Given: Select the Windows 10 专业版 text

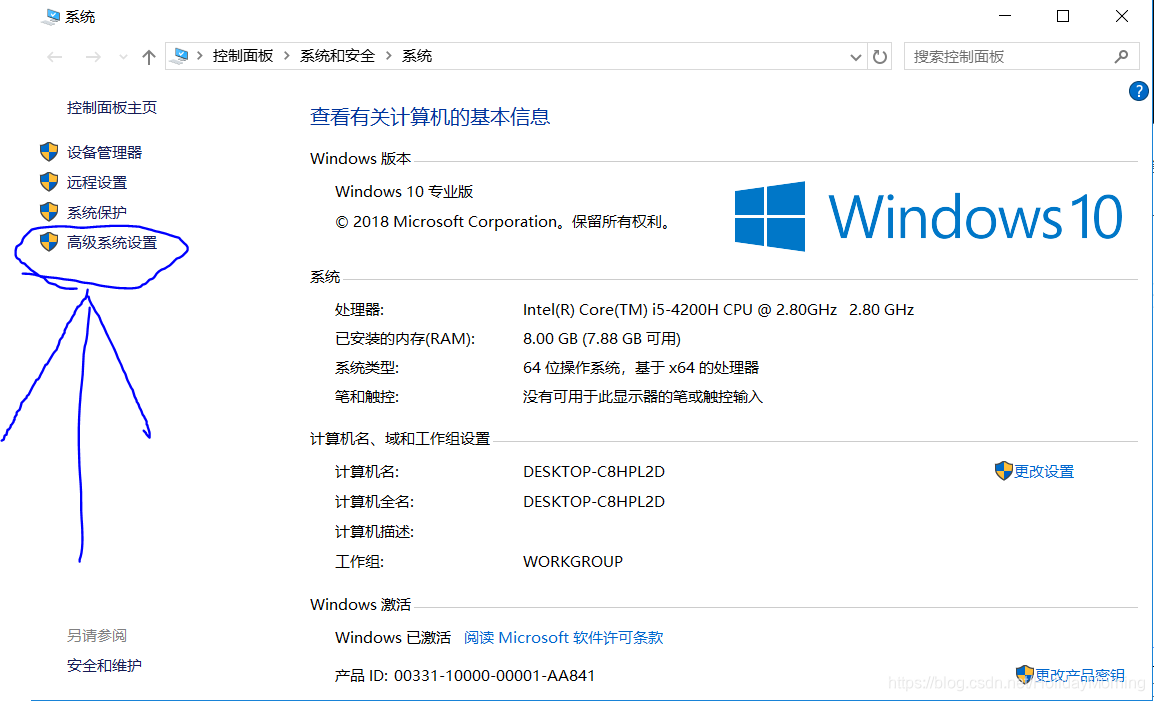Looking at the screenshot, I should click(x=404, y=192).
